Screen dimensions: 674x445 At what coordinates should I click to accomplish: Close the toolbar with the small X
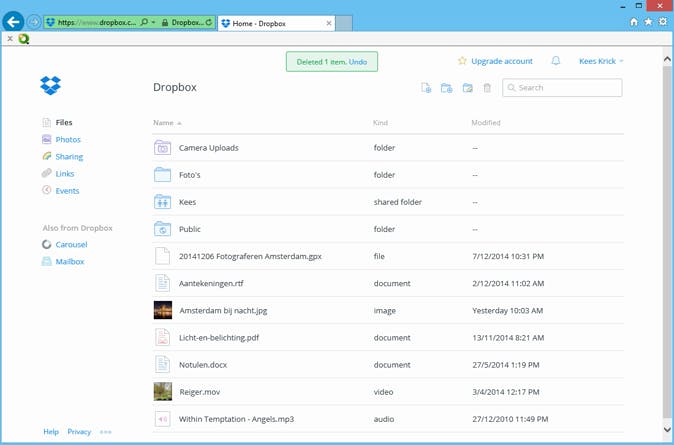(10, 39)
